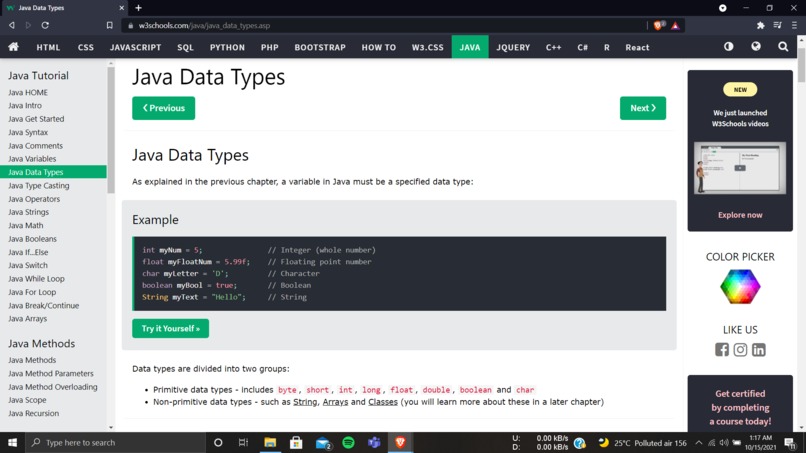Screen dimensions: 806x453
Task: Select HTML in top navigation
Action: pyautogui.click(x=48, y=47)
